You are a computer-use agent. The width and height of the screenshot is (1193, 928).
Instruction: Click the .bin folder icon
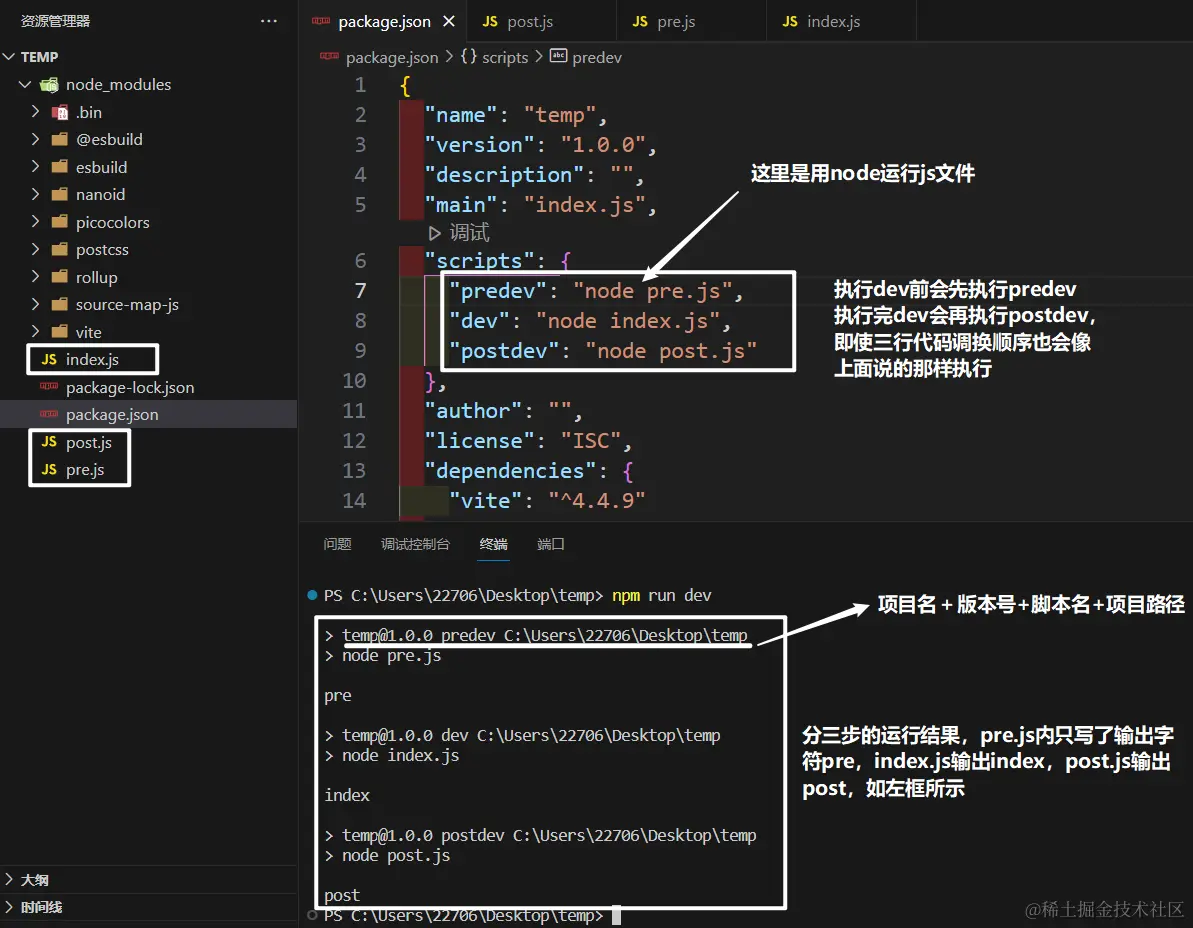coord(59,113)
